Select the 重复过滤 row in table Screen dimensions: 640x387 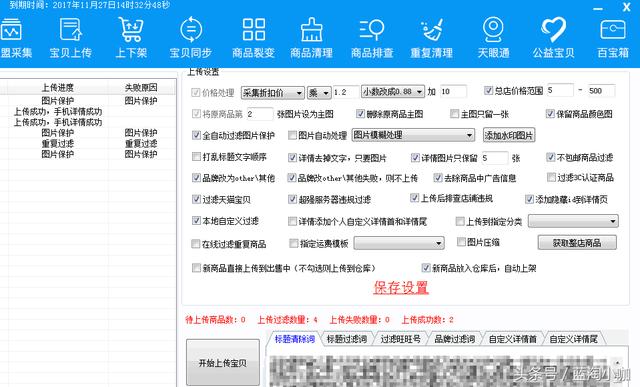(88, 143)
